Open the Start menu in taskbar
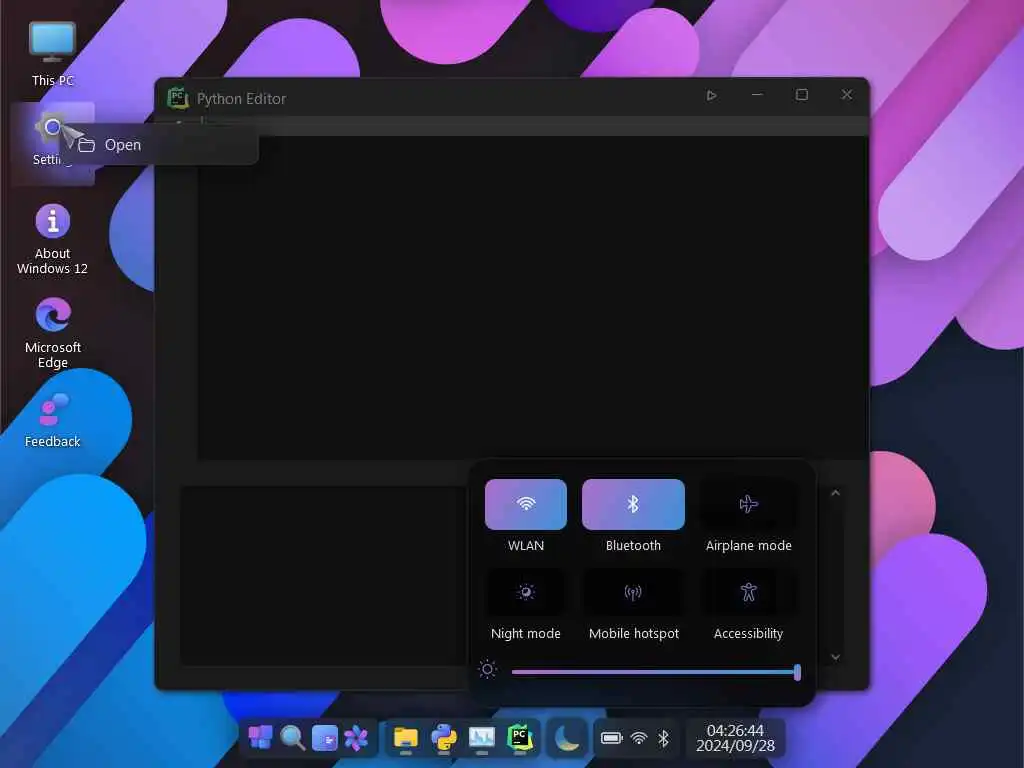The width and height of the screenshot is (1024, 768). (x=261, y=738)
